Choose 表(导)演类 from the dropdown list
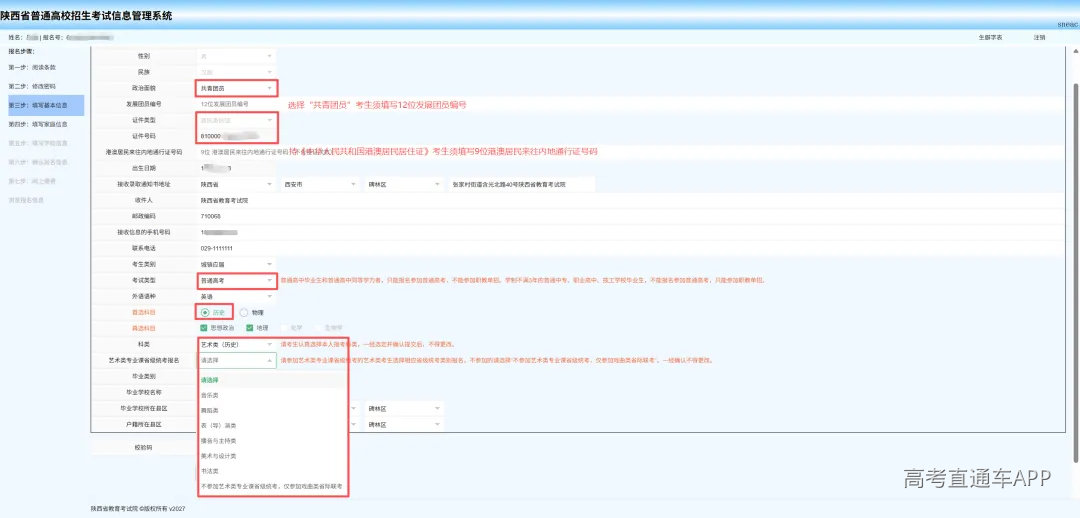This screenshot has width=1080, height=518. coord(273,426)
